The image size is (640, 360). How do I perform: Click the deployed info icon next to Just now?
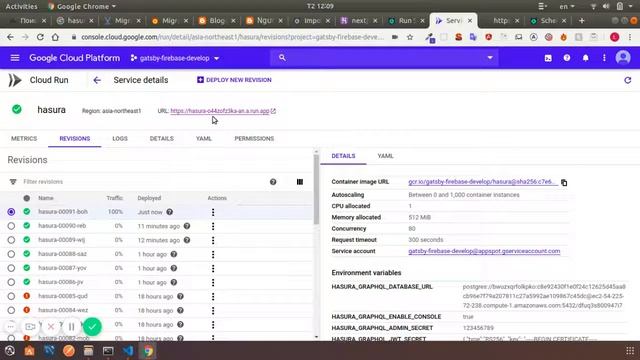point(169,212)
